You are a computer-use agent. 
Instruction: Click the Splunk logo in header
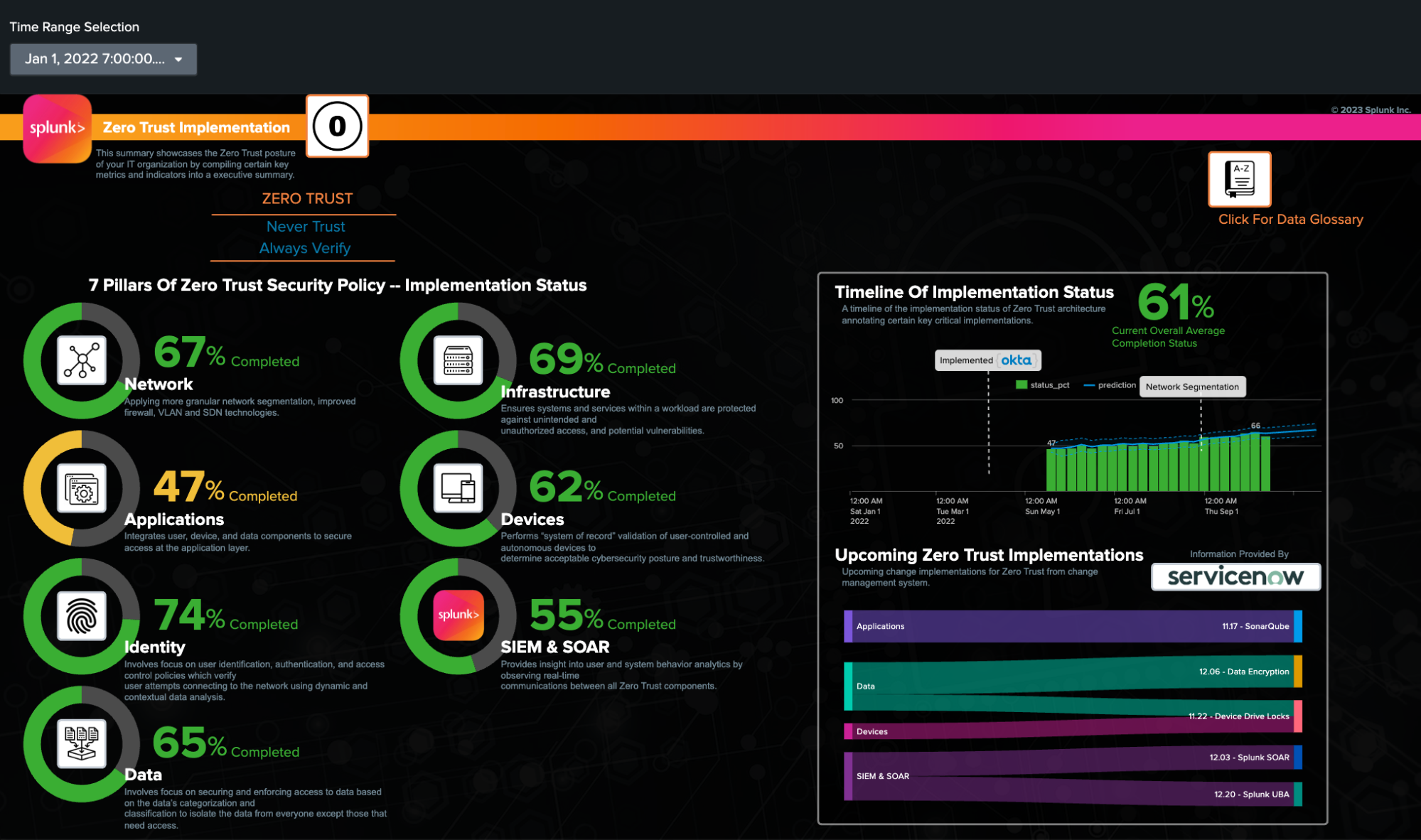pos(58,129)
